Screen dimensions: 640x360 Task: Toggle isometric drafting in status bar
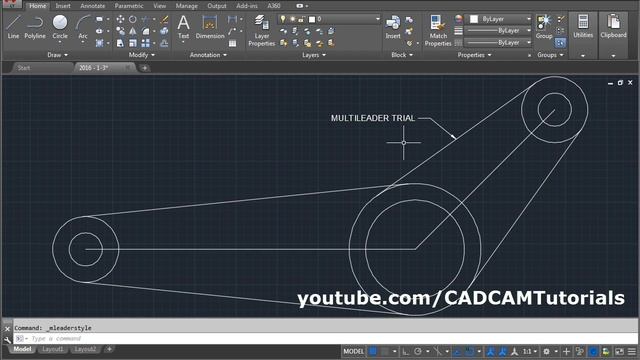[438, 351]
